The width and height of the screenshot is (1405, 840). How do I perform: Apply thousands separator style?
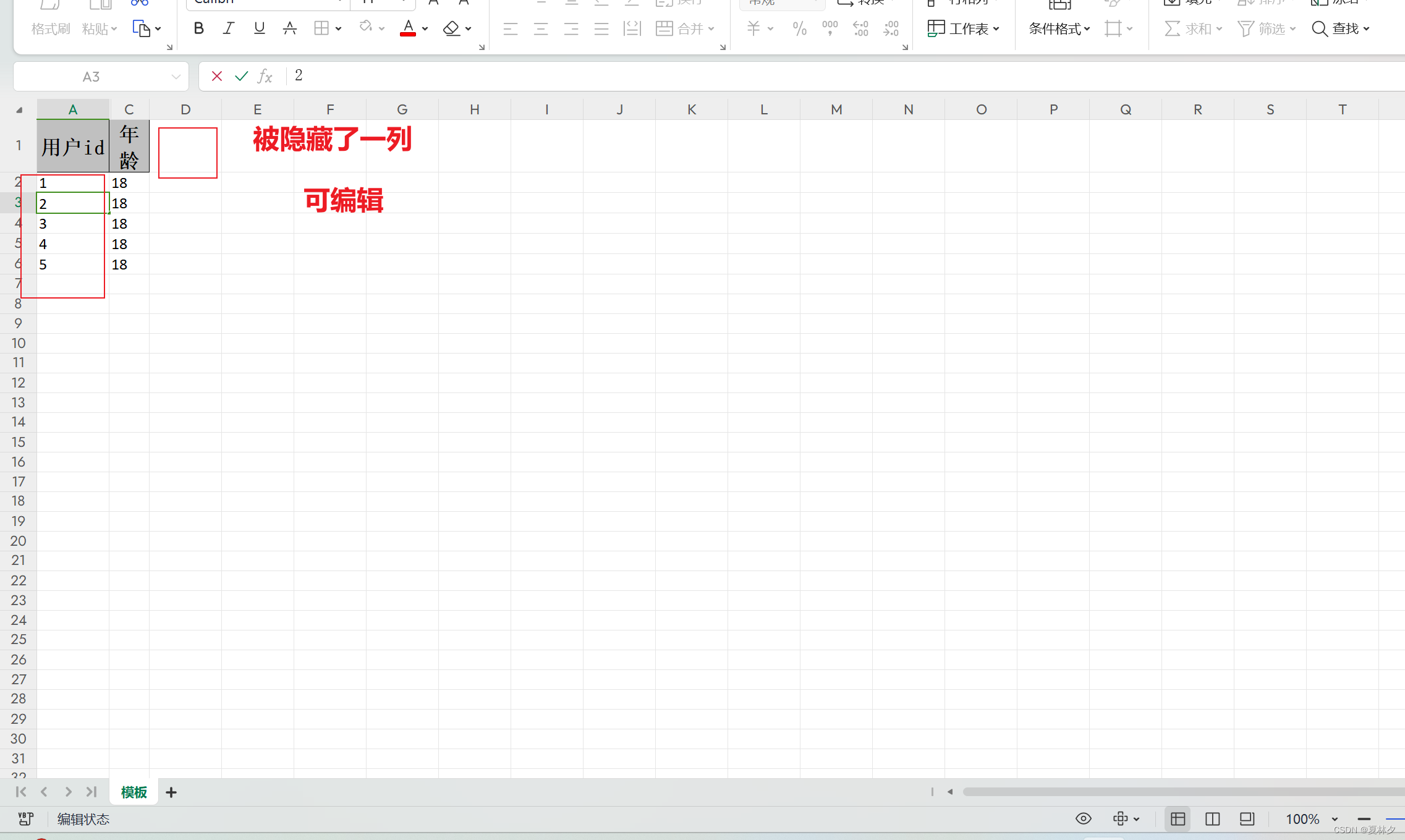click(830, 28)
